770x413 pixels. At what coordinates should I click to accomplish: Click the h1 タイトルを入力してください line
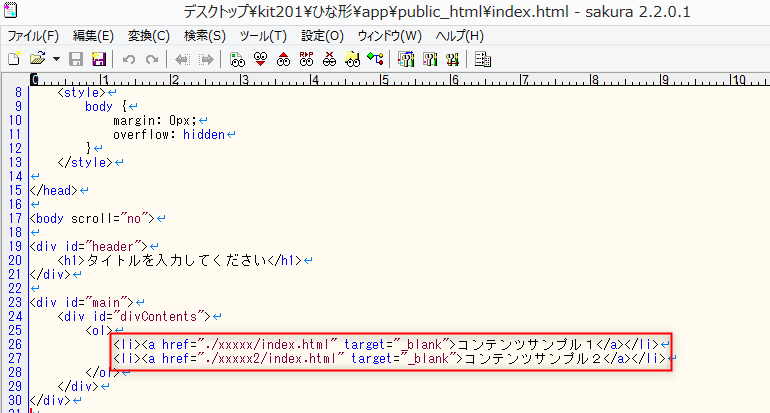click(x=180, y=260)
